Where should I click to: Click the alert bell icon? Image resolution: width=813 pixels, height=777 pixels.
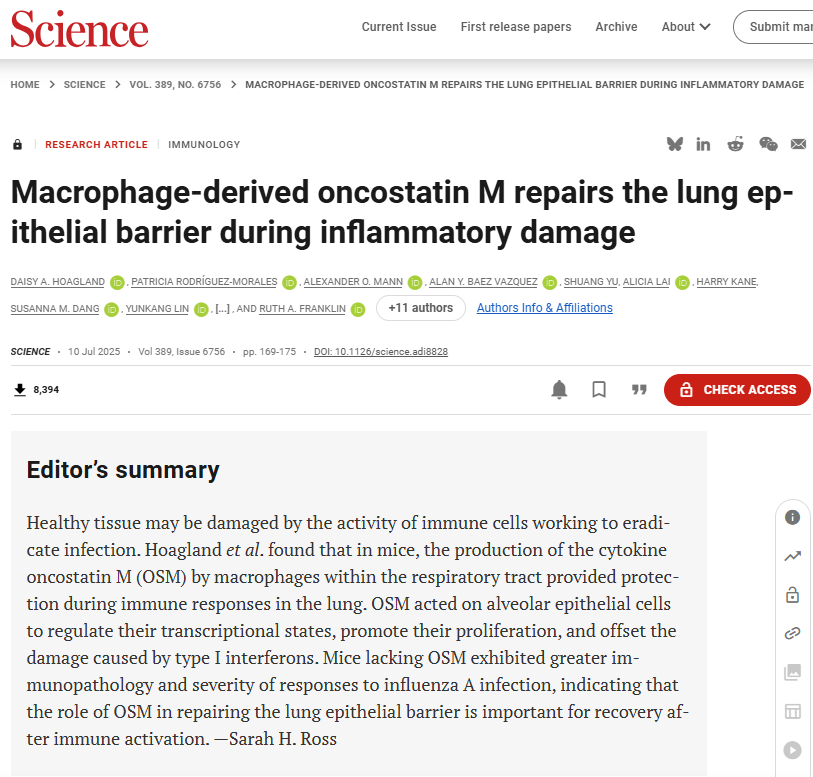click(560, 389)
